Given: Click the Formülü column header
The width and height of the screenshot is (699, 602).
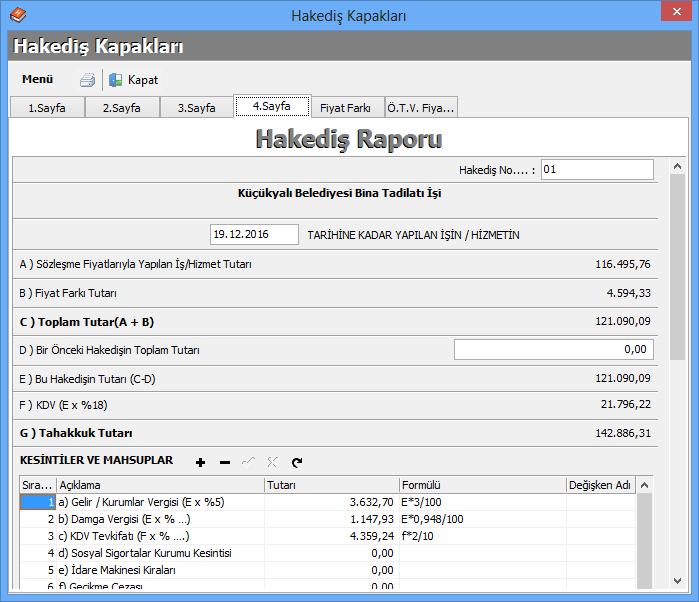Looking at the screenshot, I should (482, 485).
